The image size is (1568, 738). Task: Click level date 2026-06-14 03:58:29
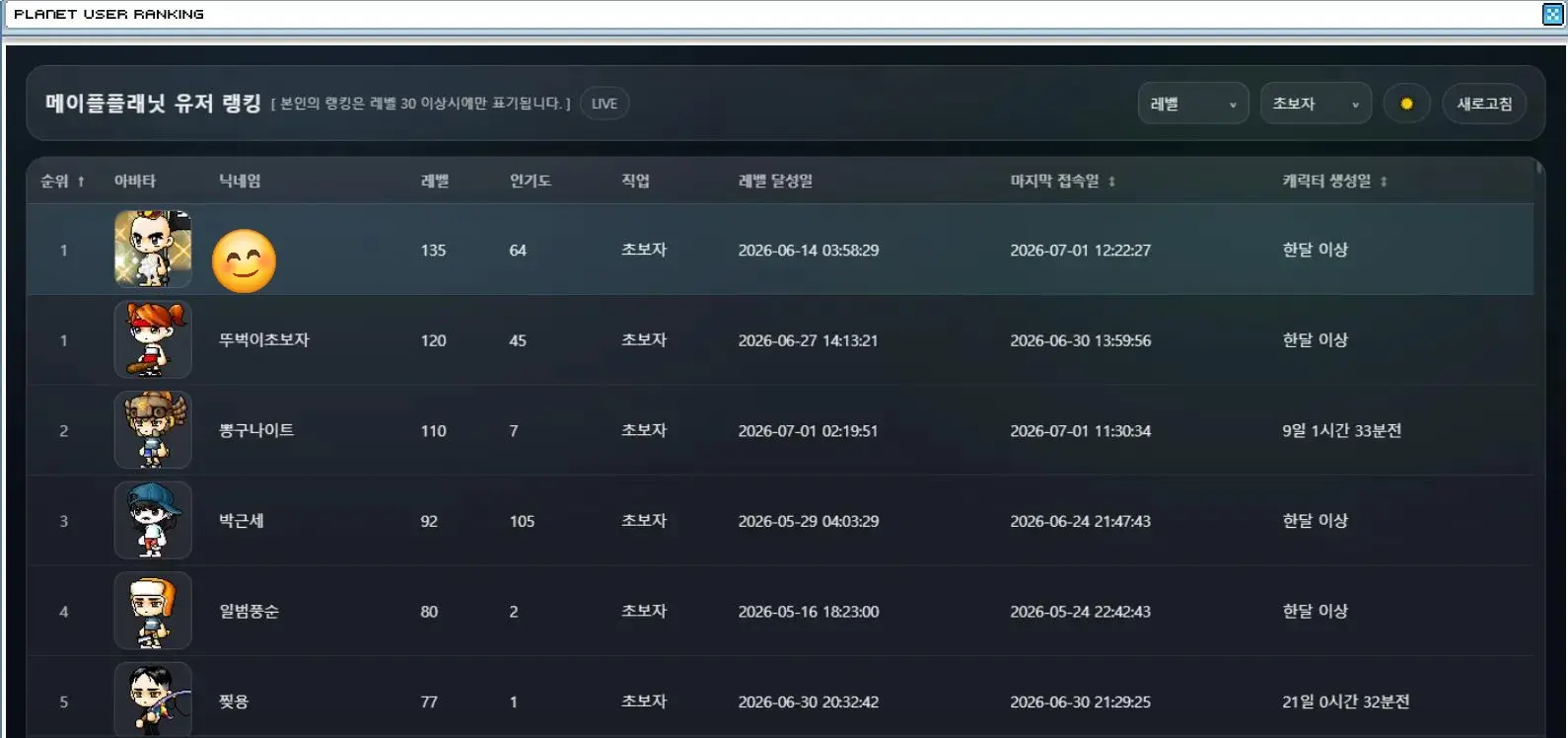[809, 251]
